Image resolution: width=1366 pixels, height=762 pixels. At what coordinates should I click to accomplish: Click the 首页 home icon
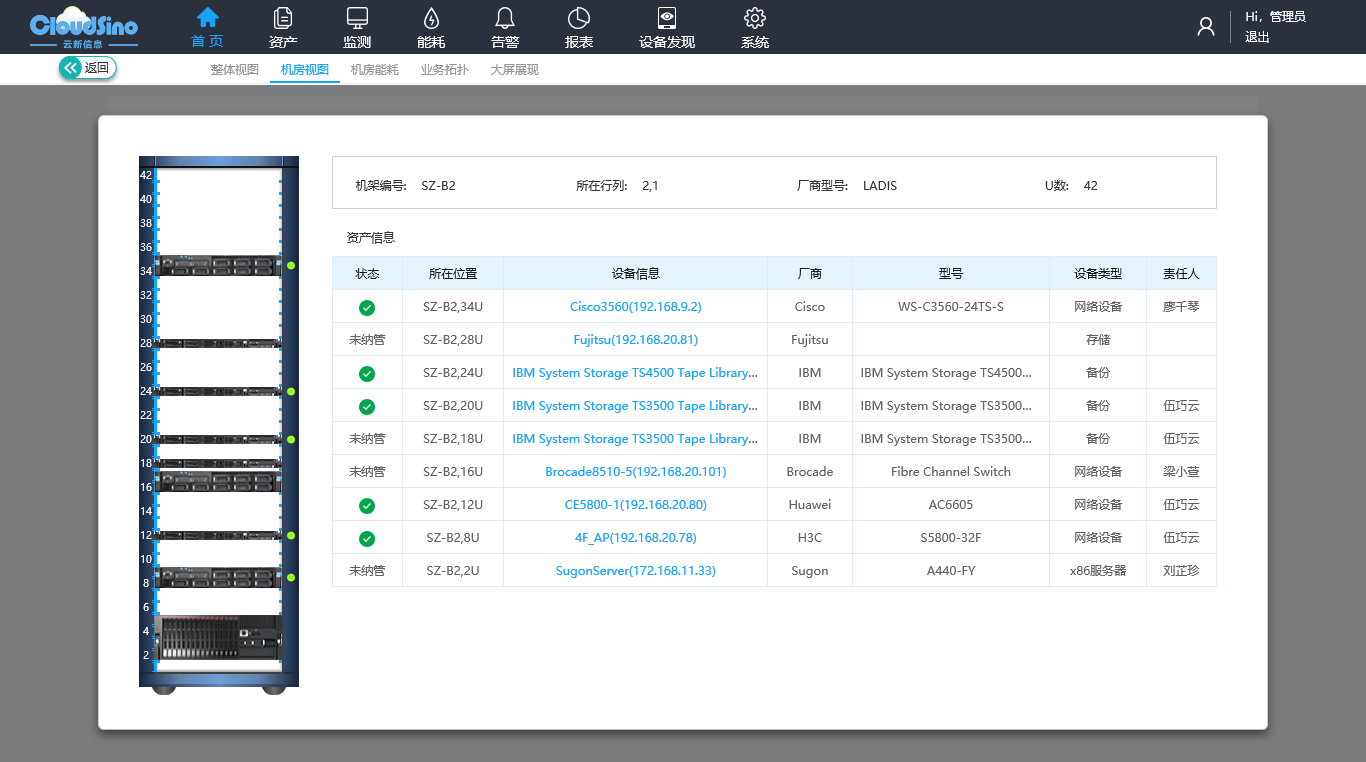pos(207,18)
